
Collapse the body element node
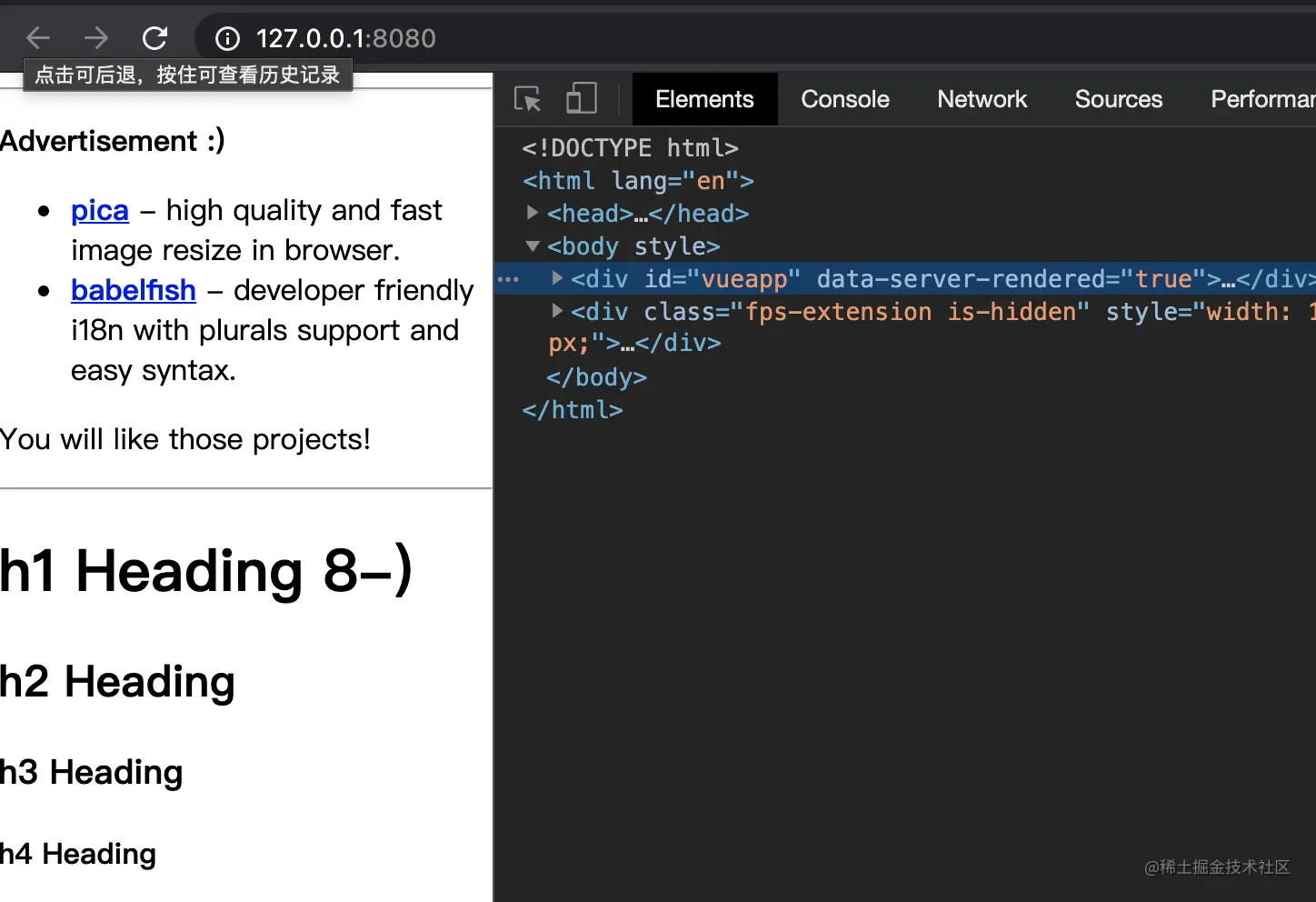(533, 246)
